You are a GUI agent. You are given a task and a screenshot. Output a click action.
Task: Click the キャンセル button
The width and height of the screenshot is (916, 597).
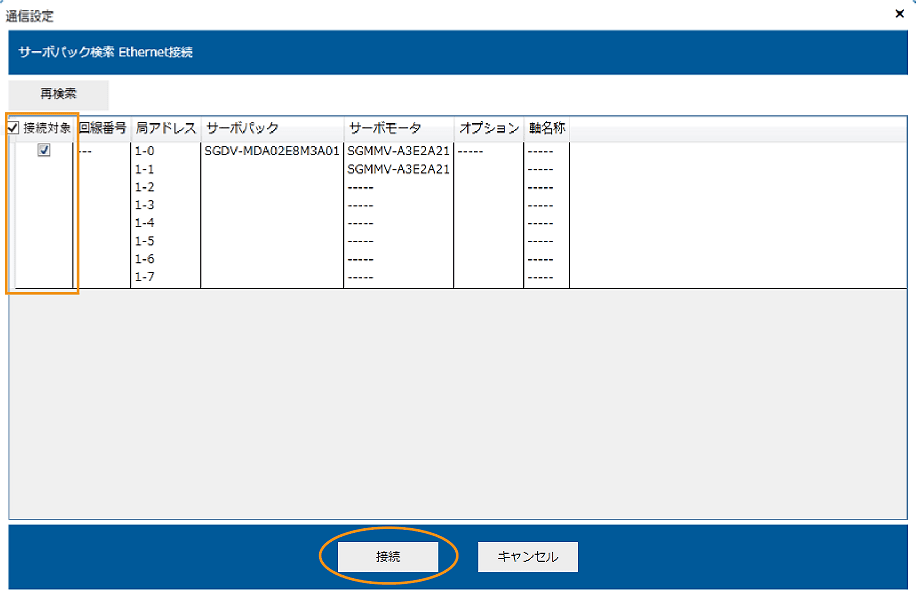(527, 556)
